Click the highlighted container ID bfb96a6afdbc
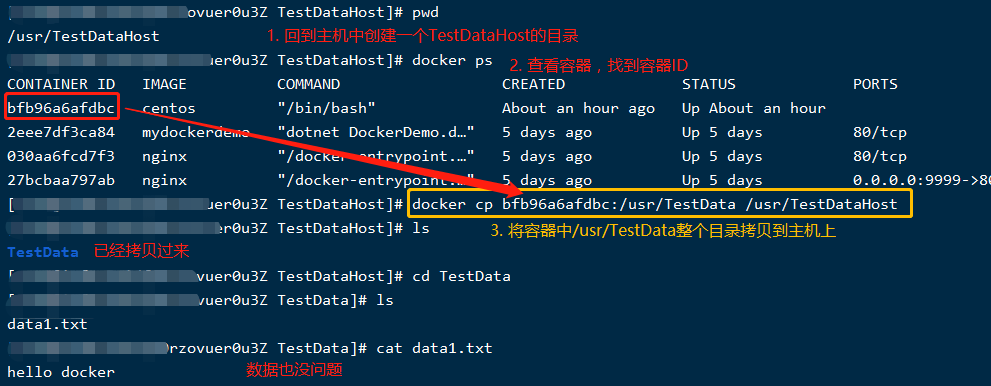The height and width of the screenshot is (386, 991). 61,109
